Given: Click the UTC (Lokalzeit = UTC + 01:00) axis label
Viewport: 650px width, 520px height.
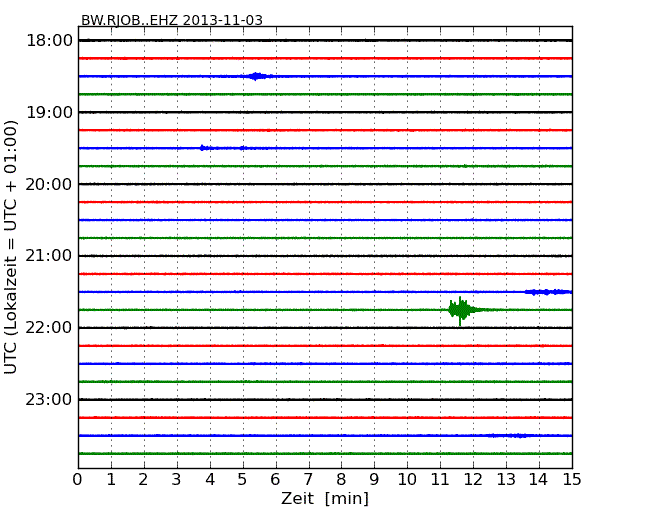Looking at the screenshot, I should (x=10, y=247).
